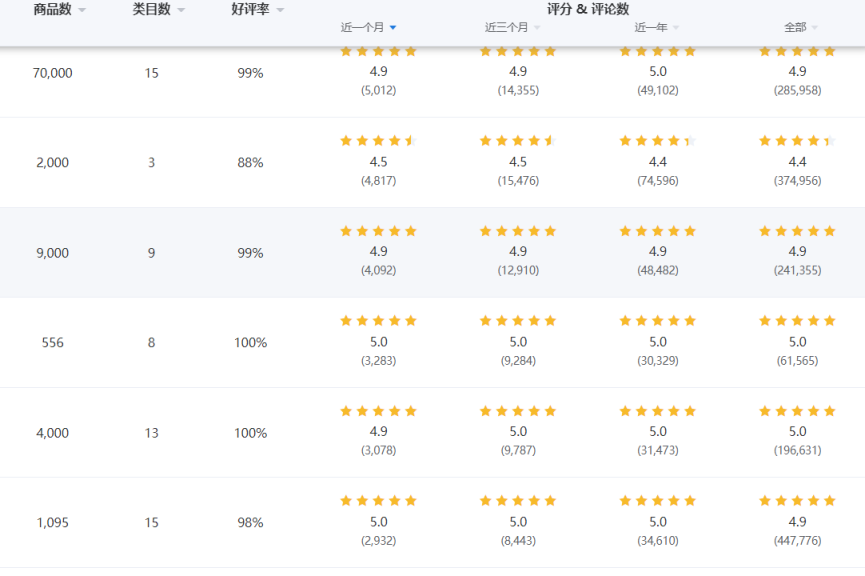This screenshot has width=865, height=576.
Task: Click the 近三个月 sort arrow
Action: point(537,28)
